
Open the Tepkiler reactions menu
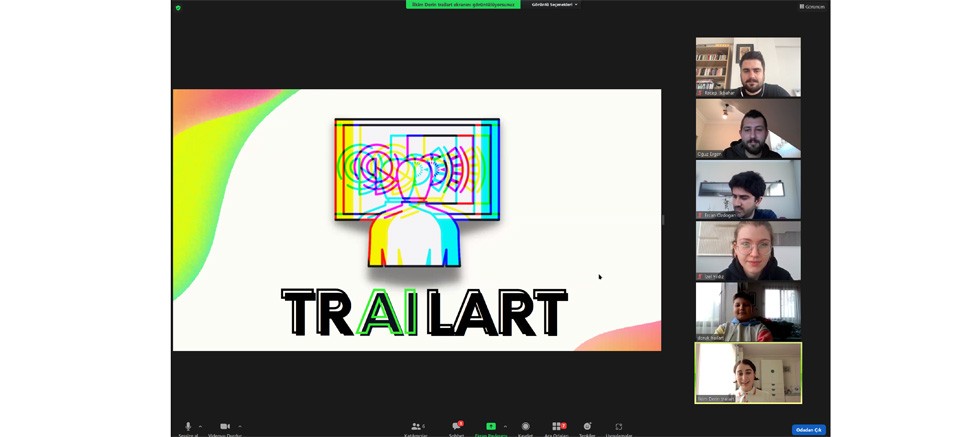[x=587, y=427]
